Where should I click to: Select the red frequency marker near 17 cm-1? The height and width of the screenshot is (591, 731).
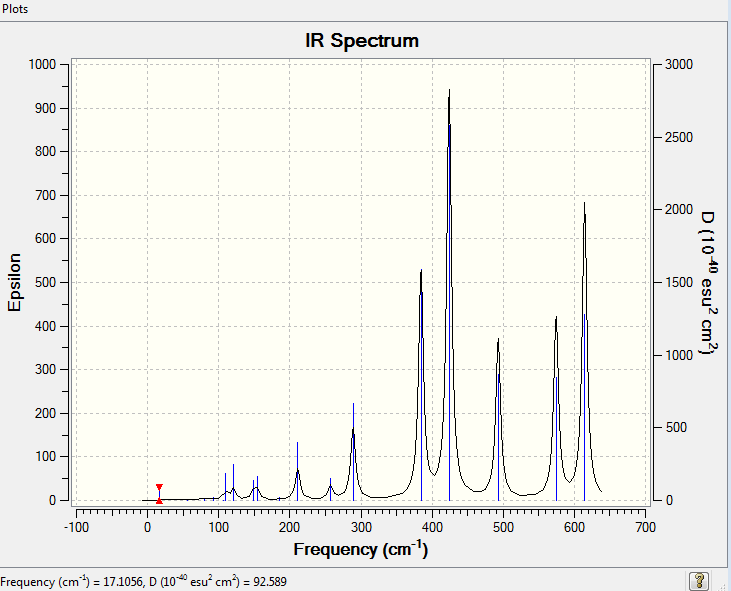[x=159, y=494]
